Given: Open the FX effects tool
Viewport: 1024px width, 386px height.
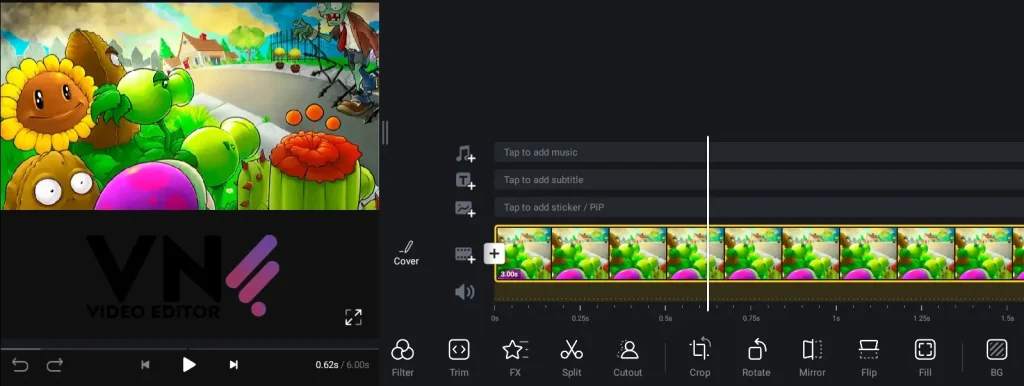Looking at the screenshot, I should (515, 357).
